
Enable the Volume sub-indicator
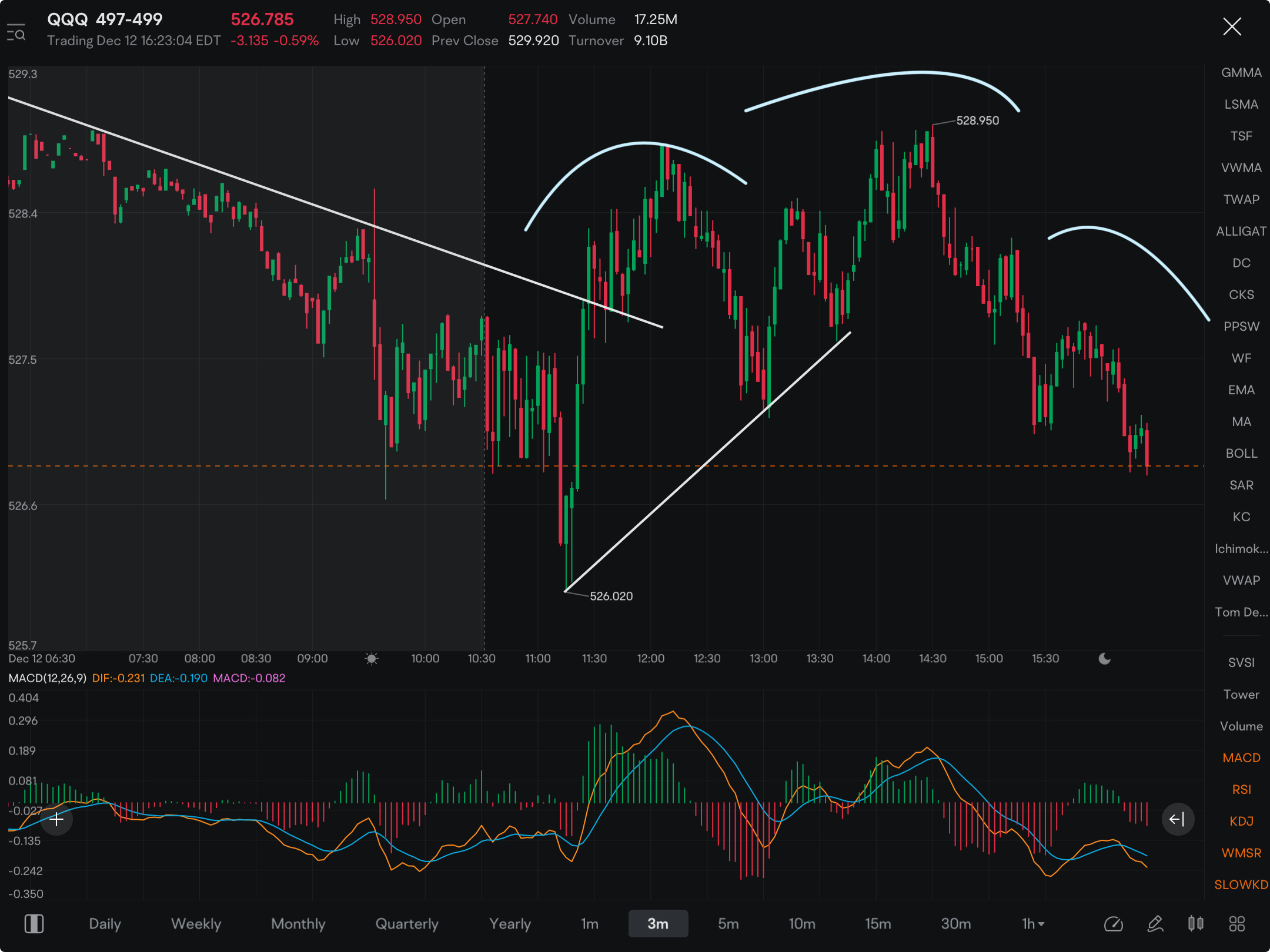click(1241, 726)
